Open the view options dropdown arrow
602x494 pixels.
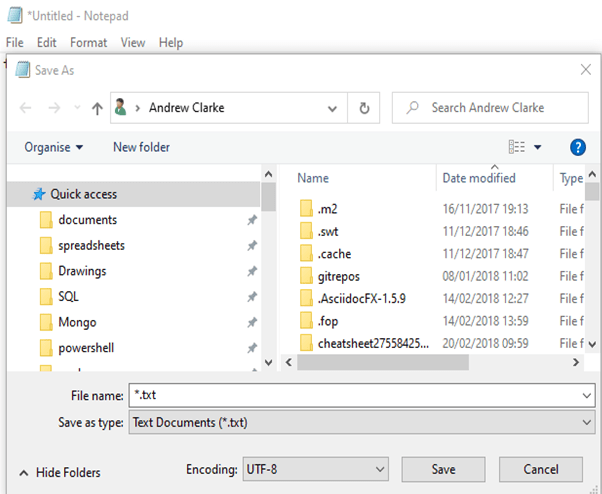[x=538, y=147]
